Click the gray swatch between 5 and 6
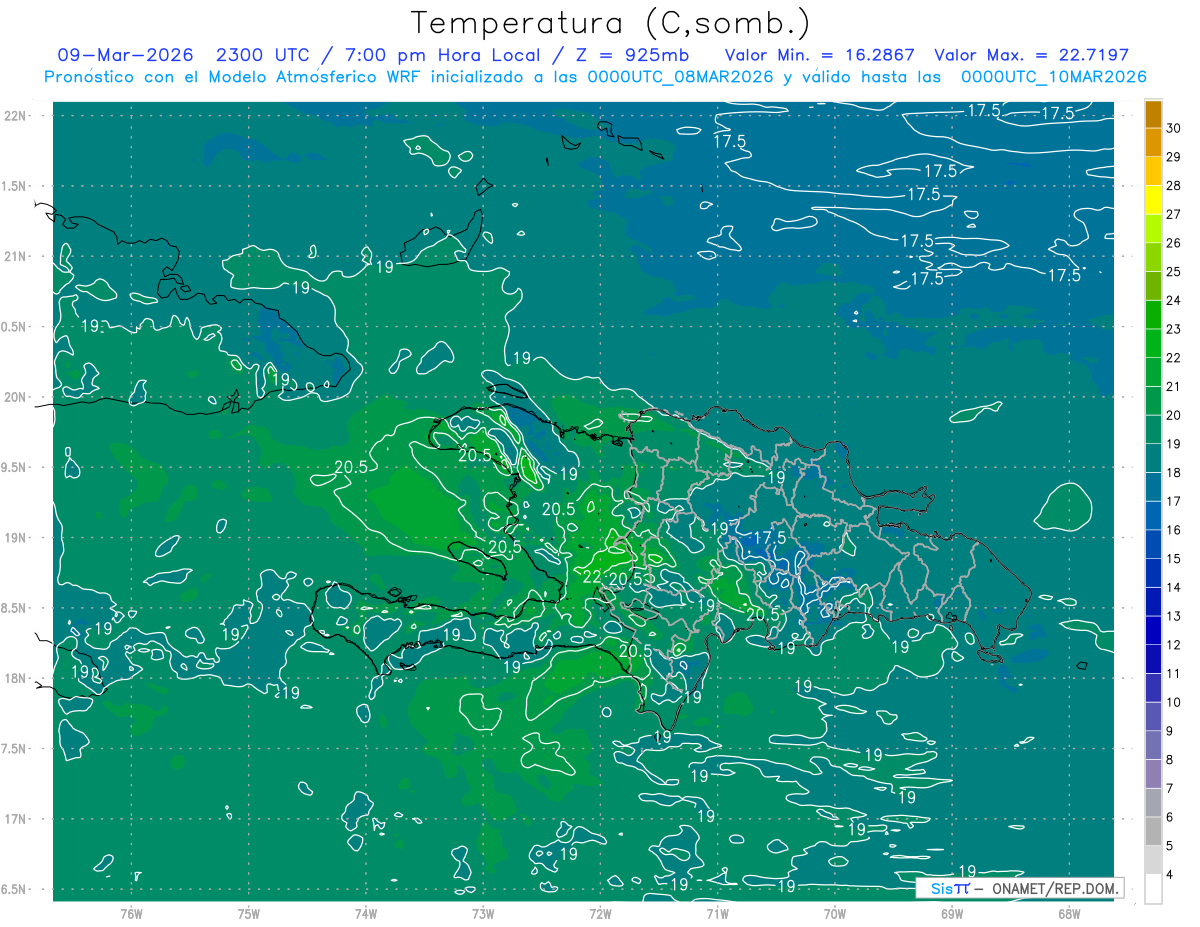 pos(1153,831)
